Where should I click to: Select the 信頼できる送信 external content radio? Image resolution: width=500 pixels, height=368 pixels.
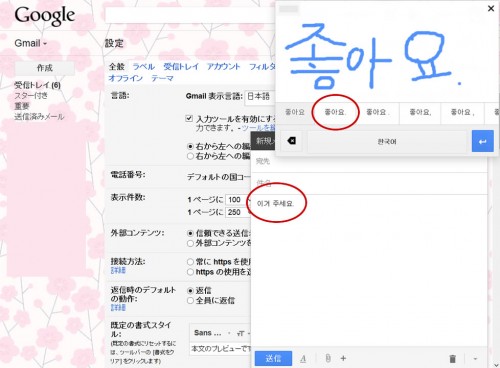190,233
